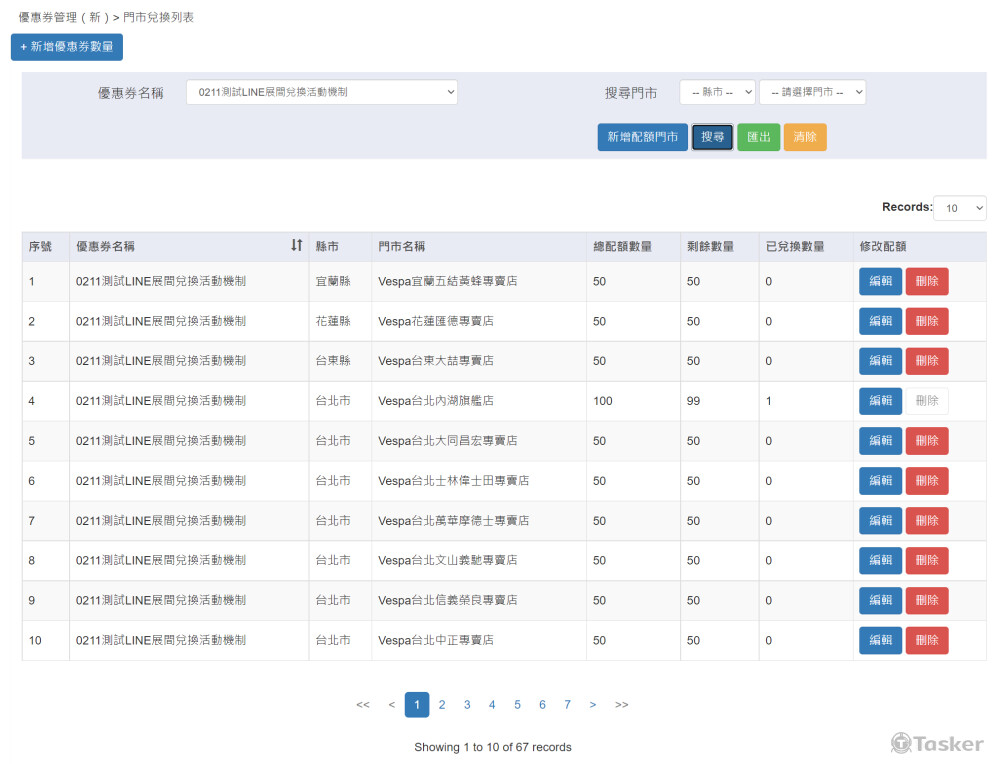
Task: Click the 門市名稱 column header
Action: tap(402, 246)
